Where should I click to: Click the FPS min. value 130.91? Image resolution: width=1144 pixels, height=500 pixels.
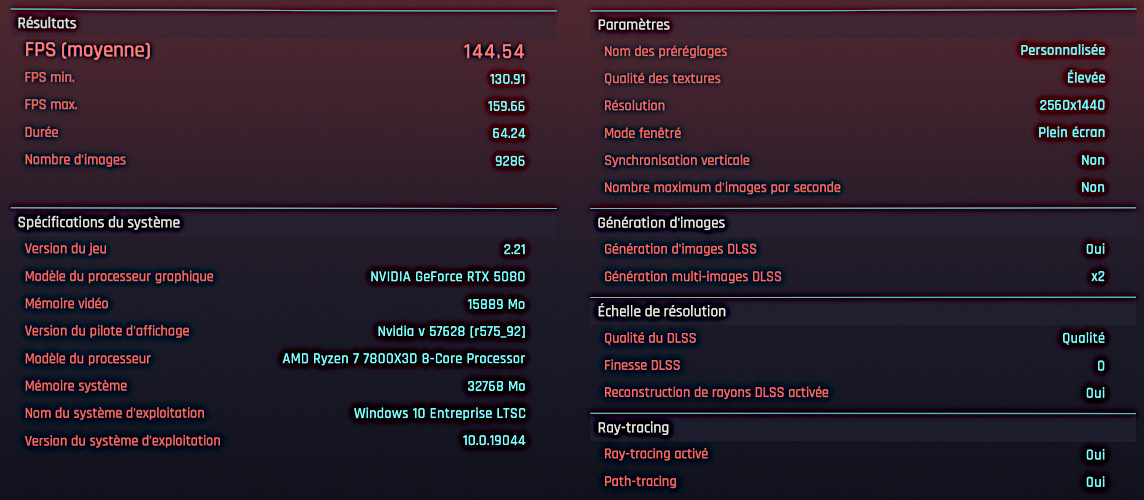point(507,79)
